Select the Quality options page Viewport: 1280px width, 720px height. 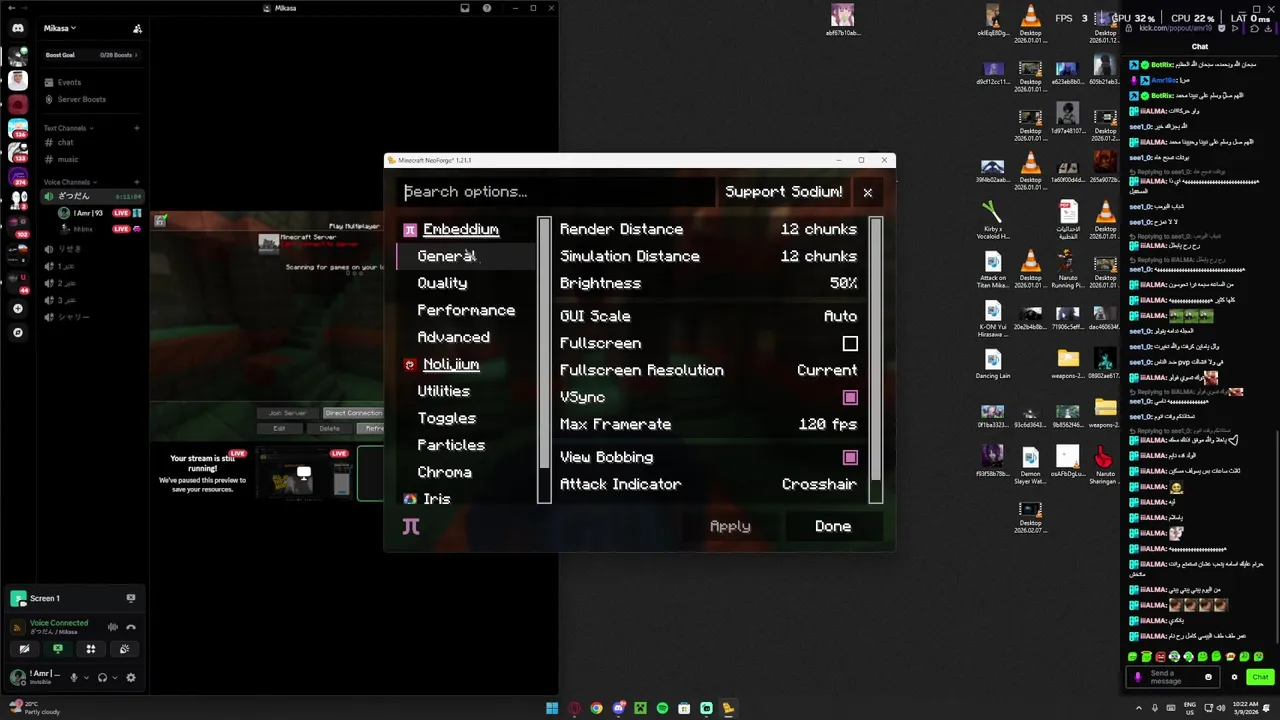(466, 283)
